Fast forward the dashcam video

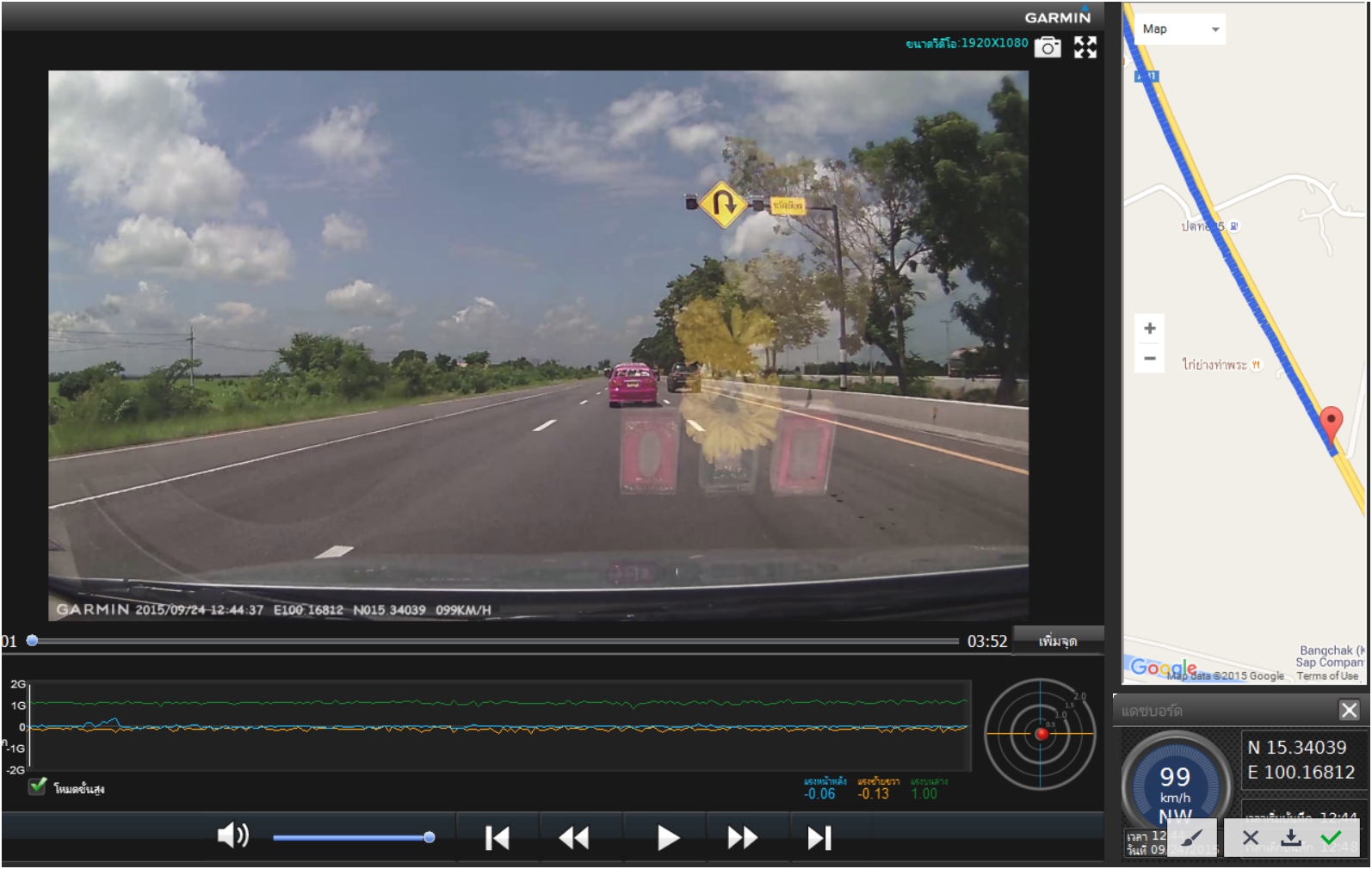(742, 838)
